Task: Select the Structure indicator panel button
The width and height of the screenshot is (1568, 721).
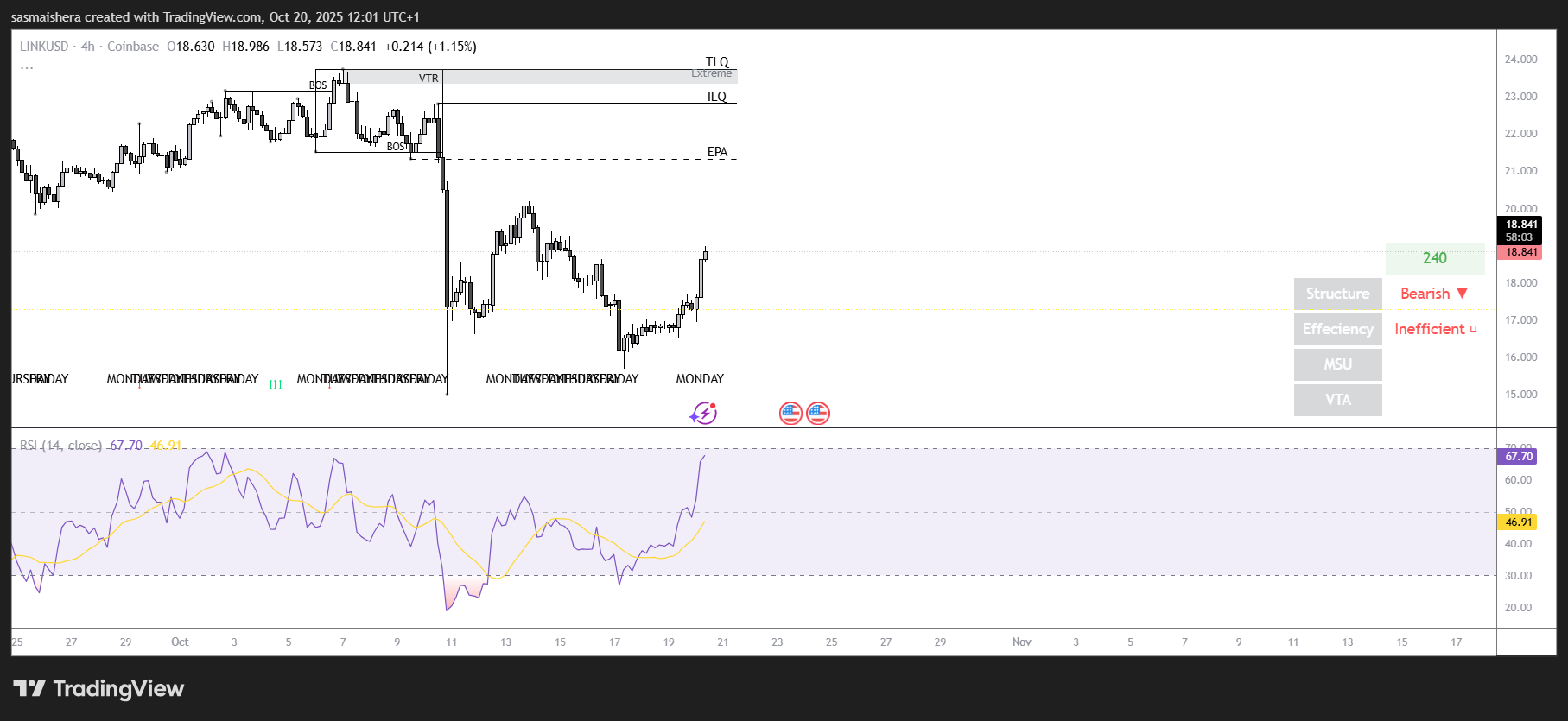Action: point(1337,294)
